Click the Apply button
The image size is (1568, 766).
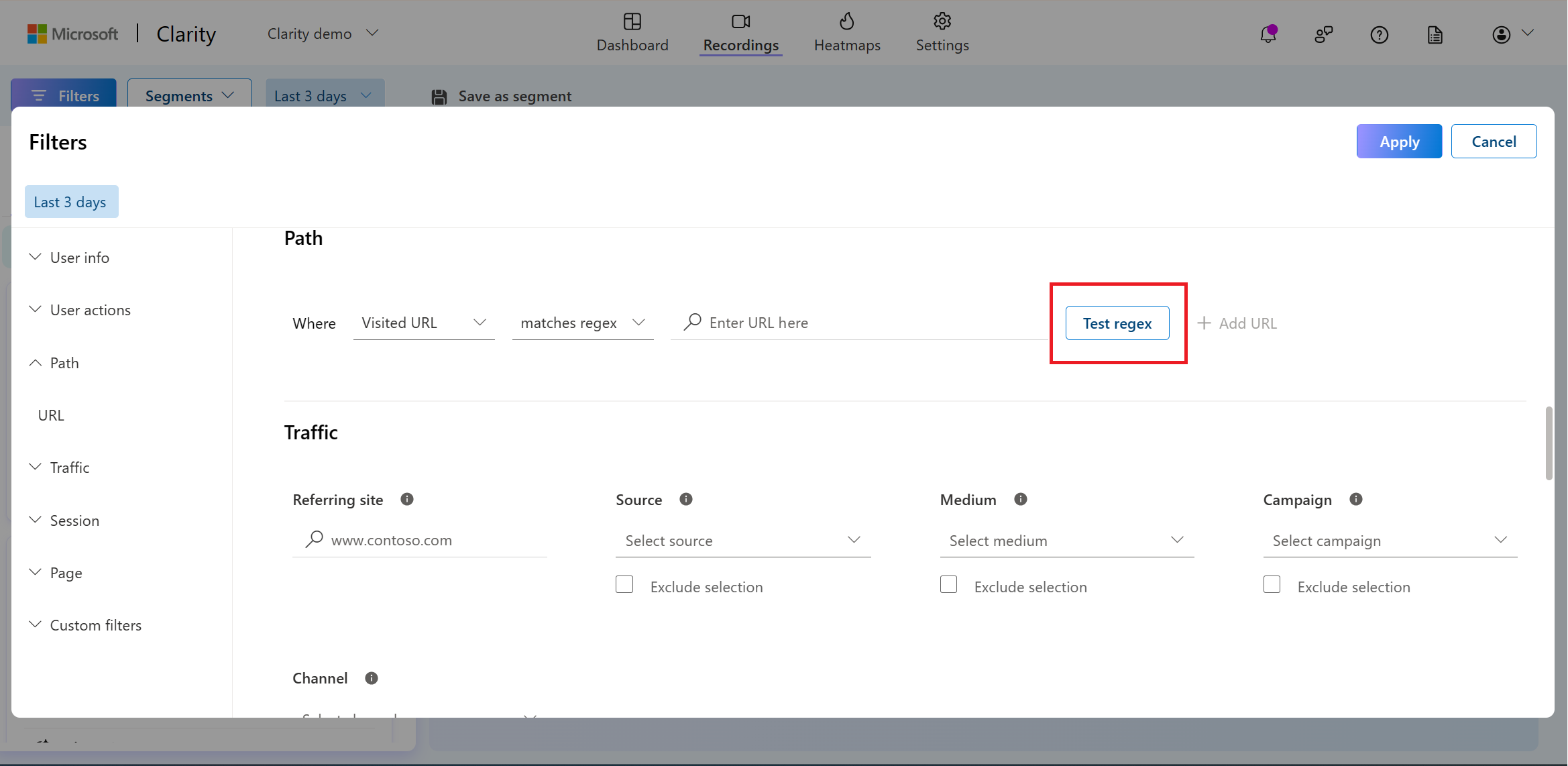point(1399,142)
